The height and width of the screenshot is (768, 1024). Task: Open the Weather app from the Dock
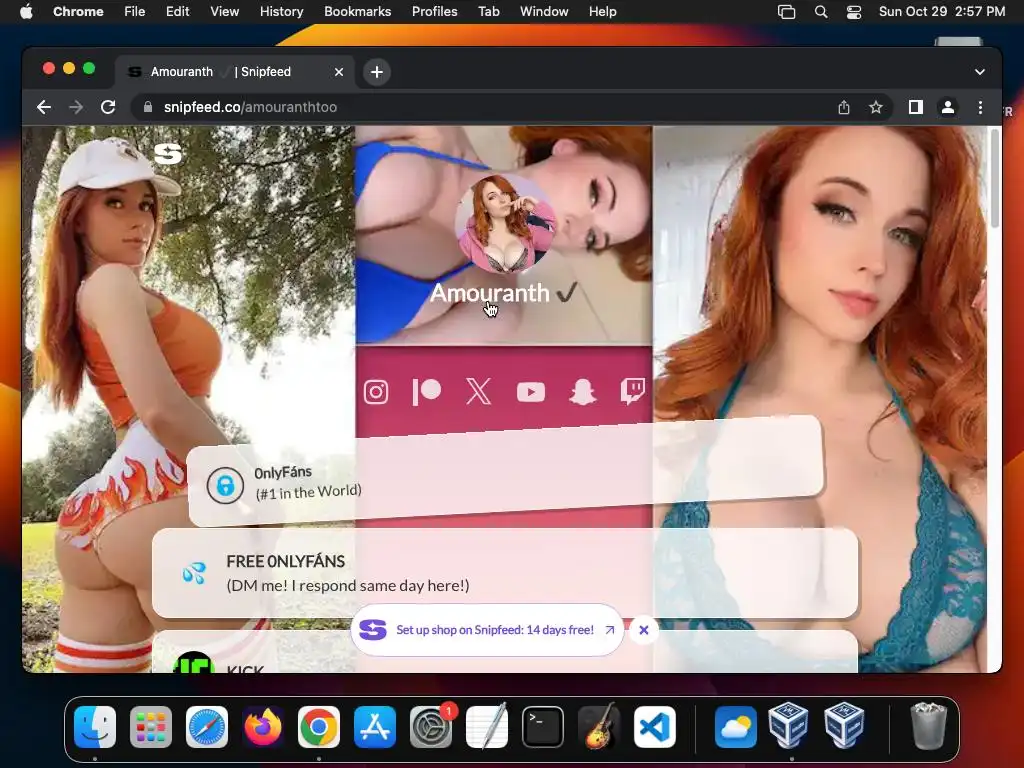[735, 727]
